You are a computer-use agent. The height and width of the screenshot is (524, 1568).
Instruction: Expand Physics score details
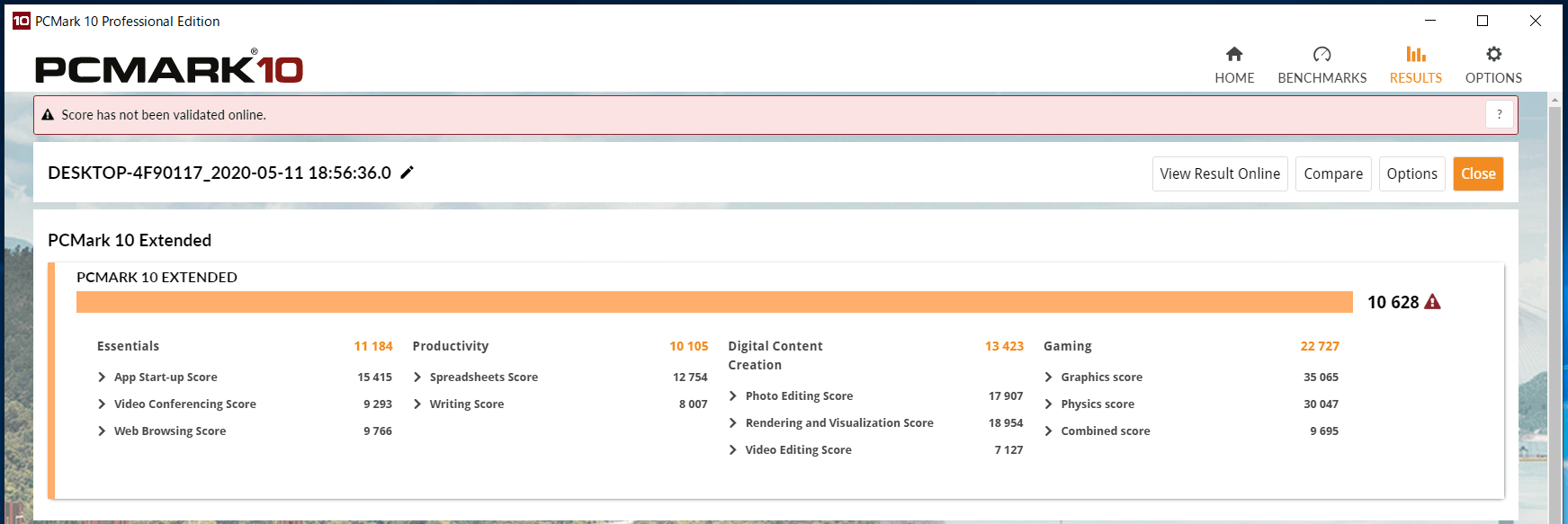pos(1049,404)
